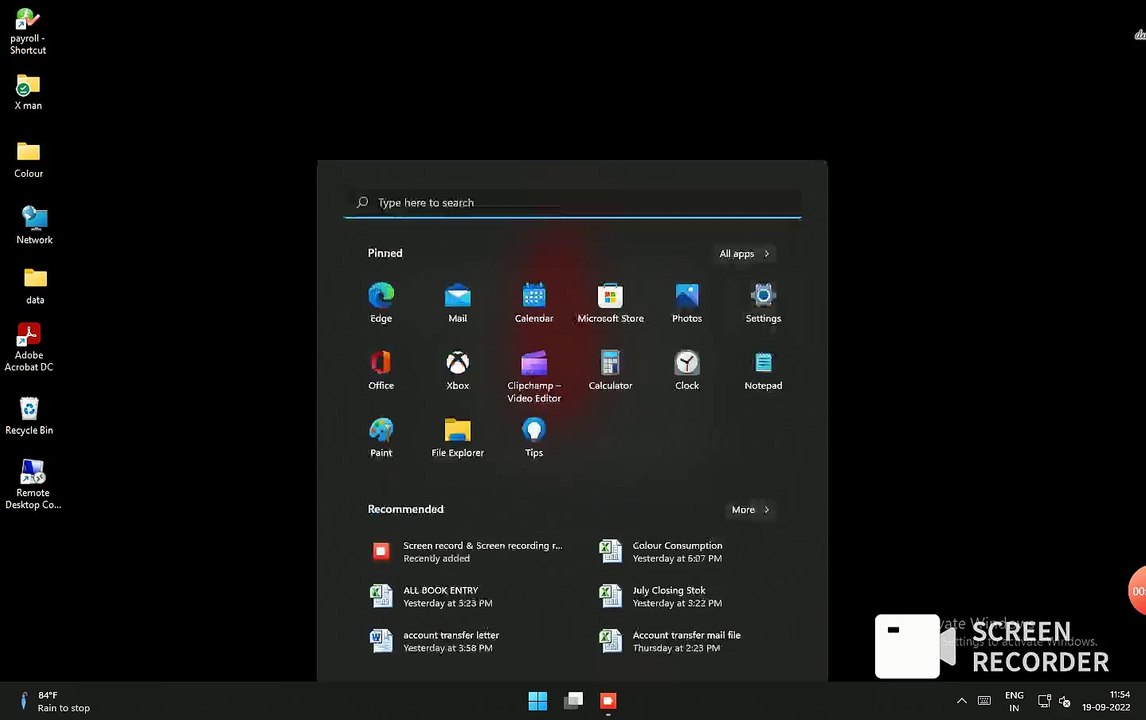Select Adobe Acrobat DC desktop icon
Viewport: 1146px width, 720px height.
[29, 347]
